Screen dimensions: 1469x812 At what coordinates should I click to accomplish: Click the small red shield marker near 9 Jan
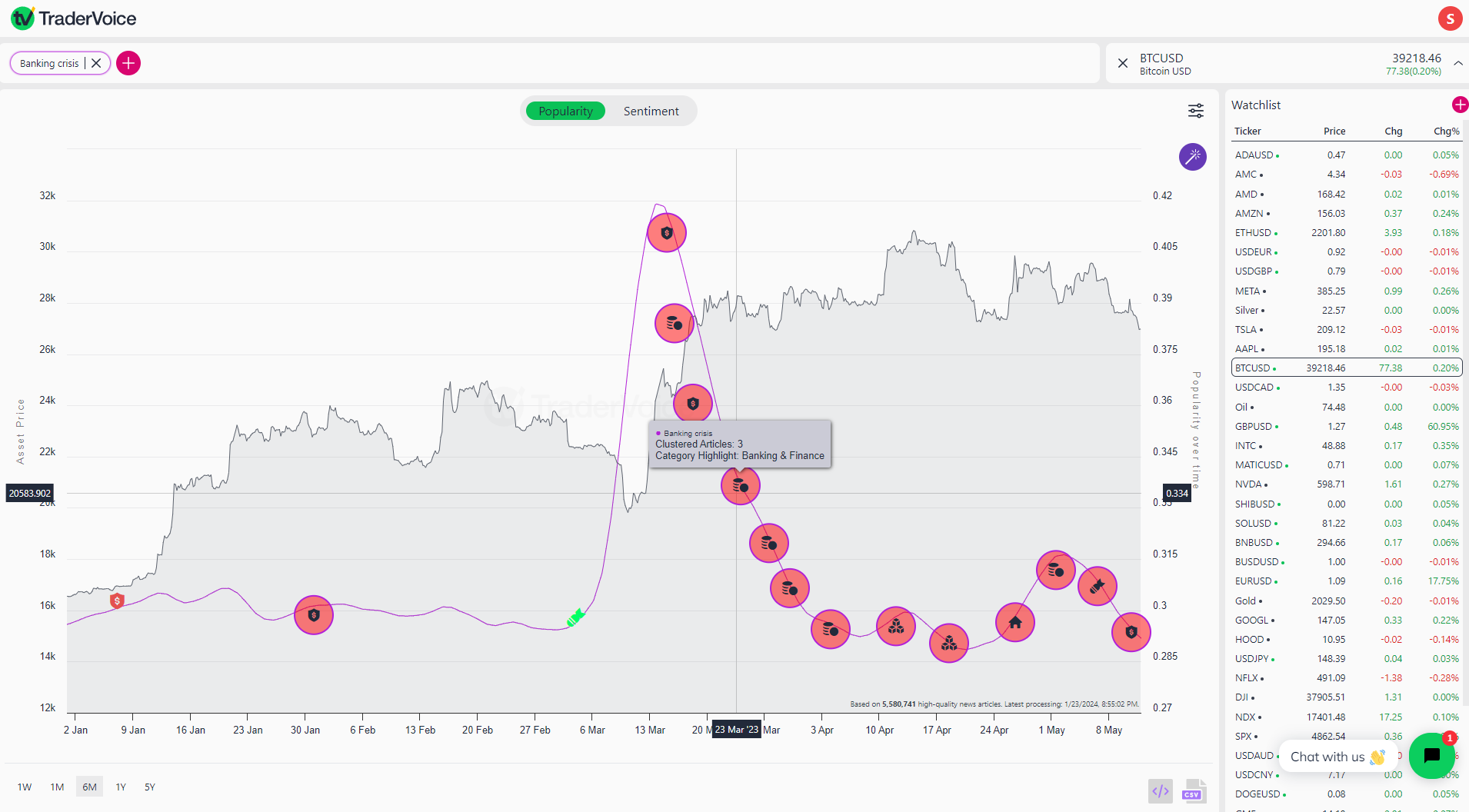pyautogui.click(x=117, y=601)
